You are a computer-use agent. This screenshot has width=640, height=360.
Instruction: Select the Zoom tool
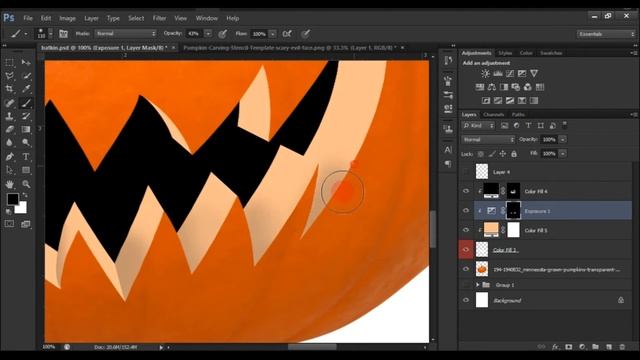26,184
